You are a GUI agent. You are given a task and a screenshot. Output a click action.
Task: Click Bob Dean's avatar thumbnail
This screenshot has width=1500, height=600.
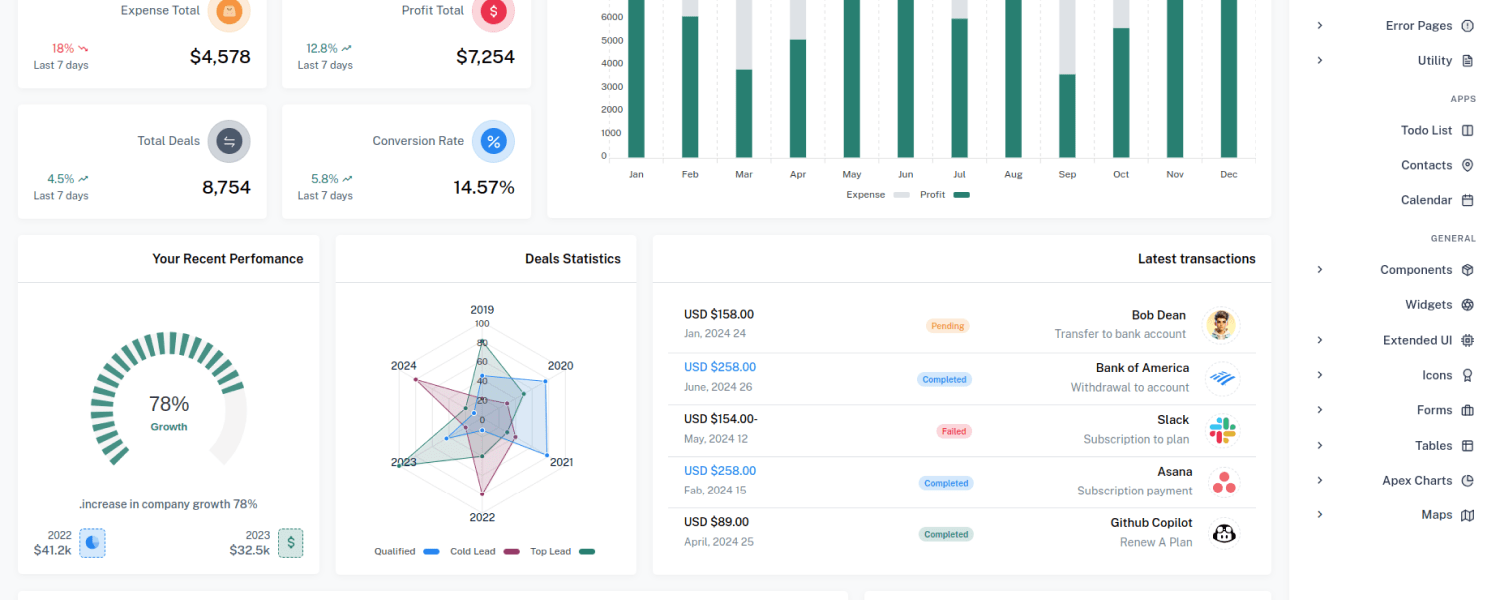point(1222,325)
